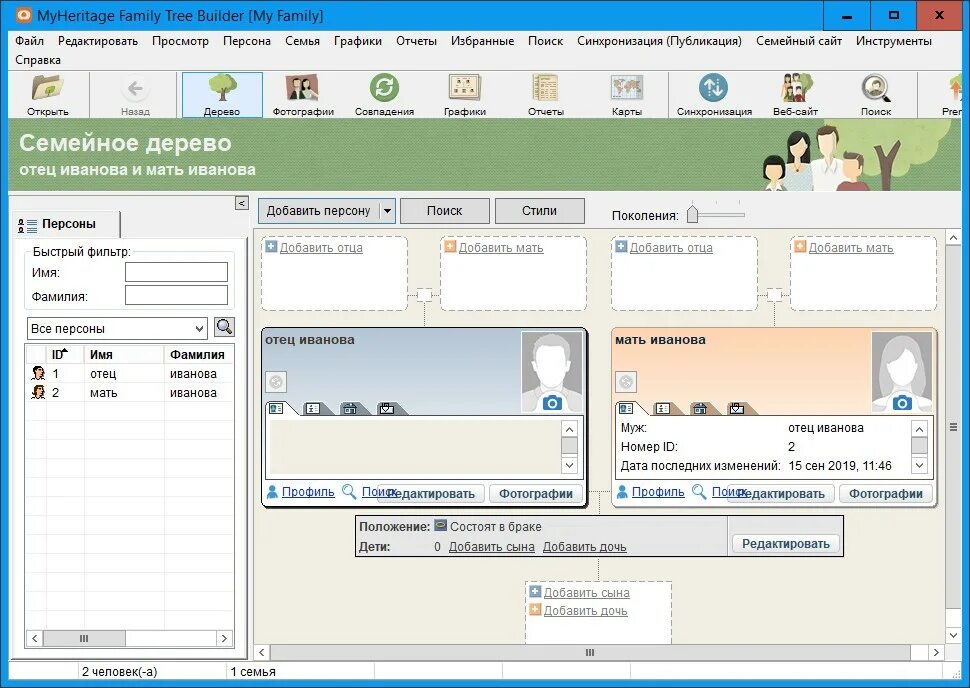Select отец row in persons list
Screen dimensions: 970x688
(x=129, y=373)
